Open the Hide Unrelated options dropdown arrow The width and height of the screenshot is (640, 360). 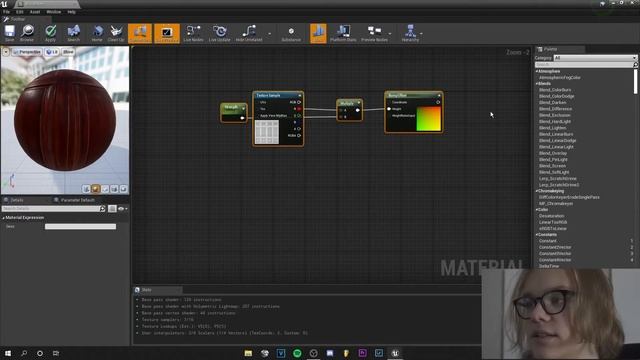(269, 33)
